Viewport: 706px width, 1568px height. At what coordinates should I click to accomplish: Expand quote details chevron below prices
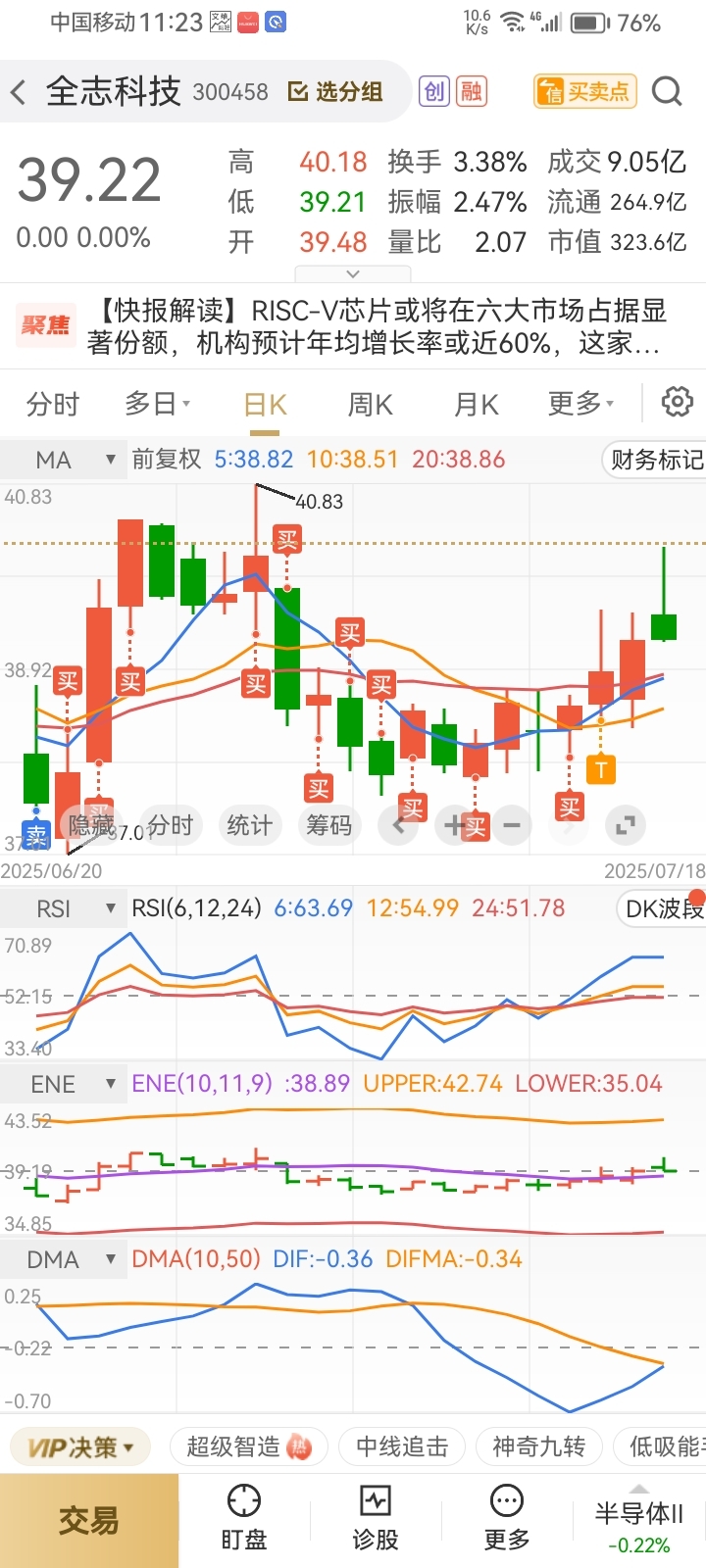pyautogui.click(x=353, y=273)
